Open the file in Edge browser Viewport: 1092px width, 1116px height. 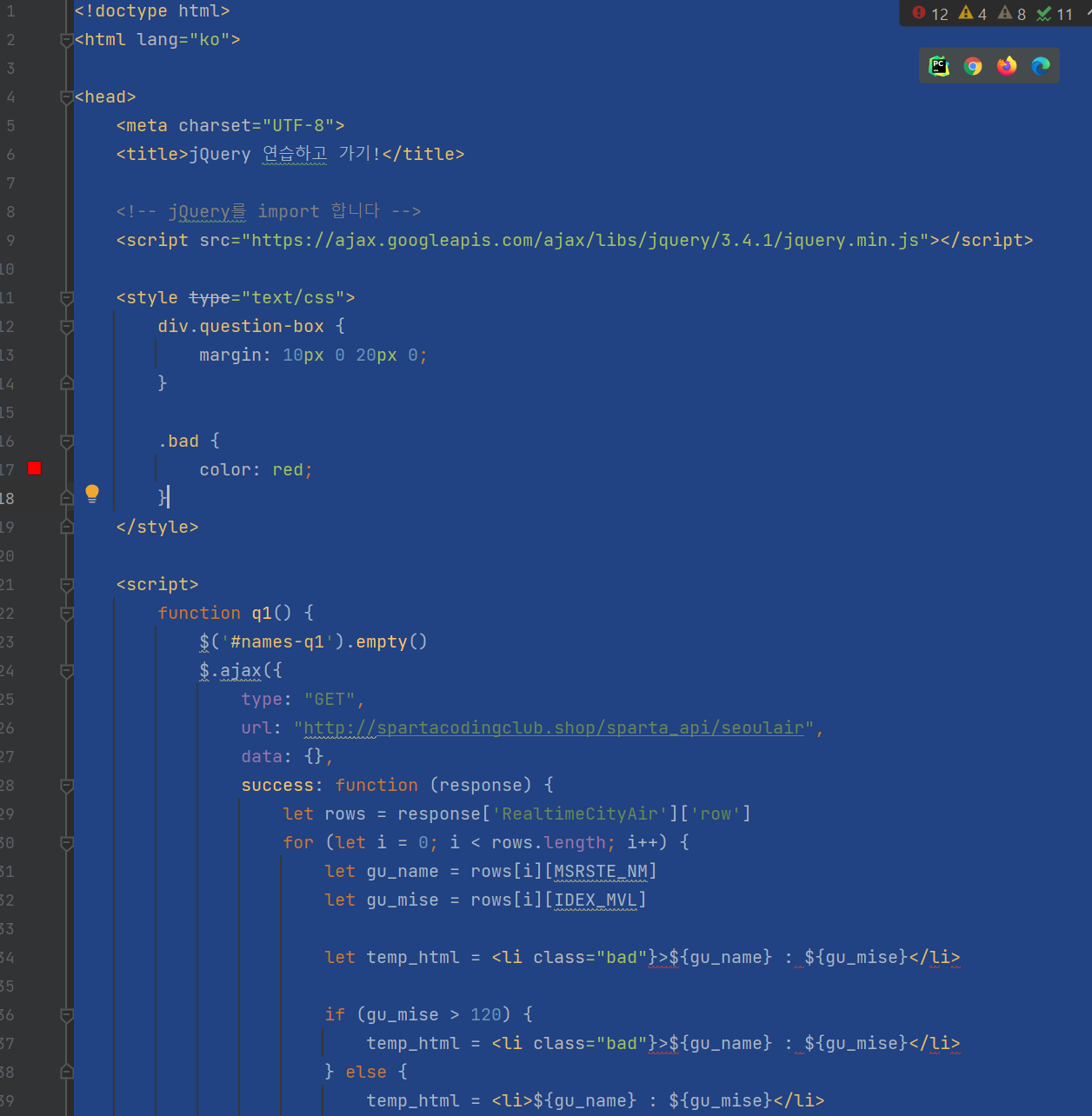pyautogui.click(x=1041, y=66)
